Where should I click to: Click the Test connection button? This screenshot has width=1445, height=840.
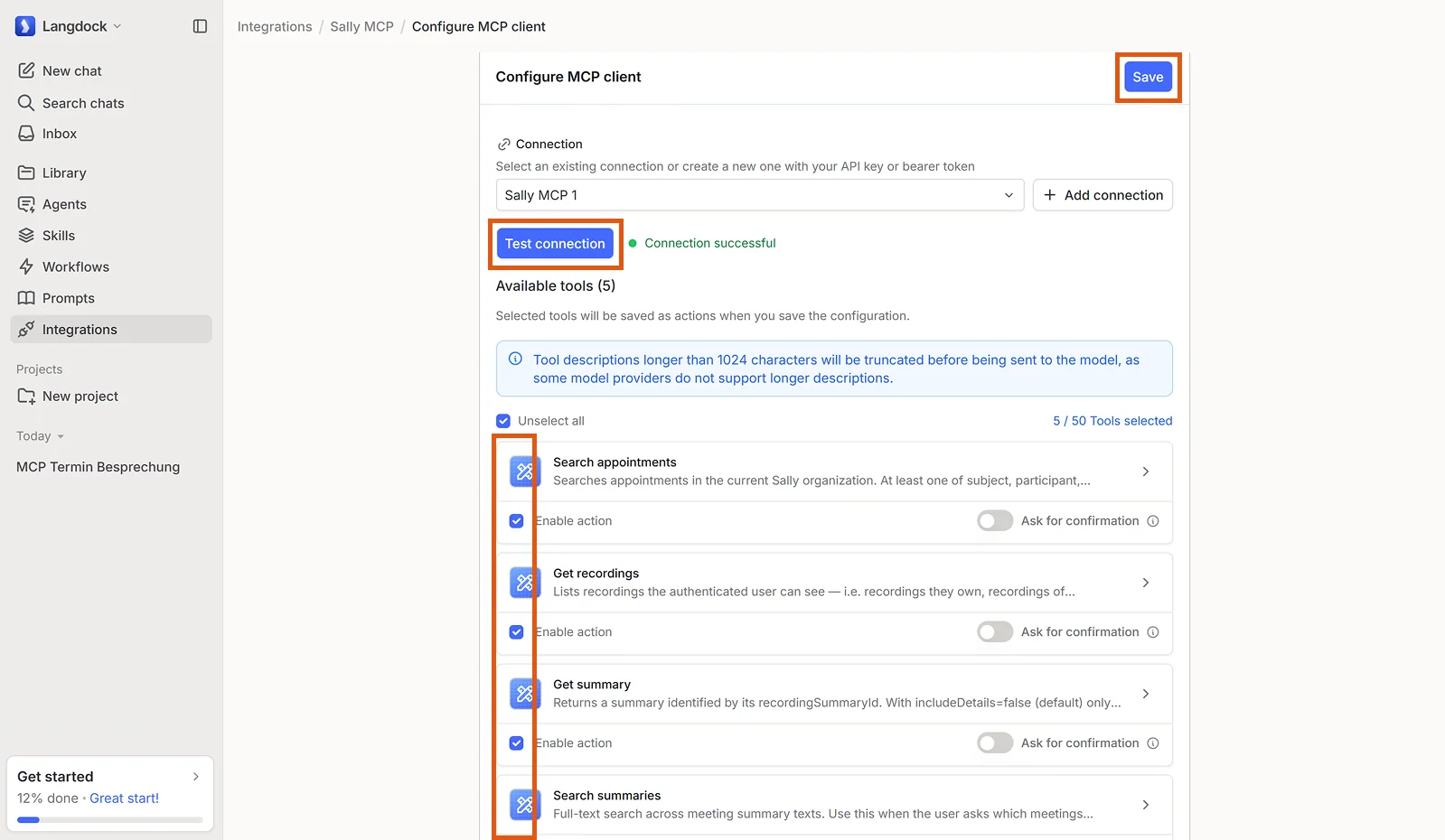pos(555,244)
